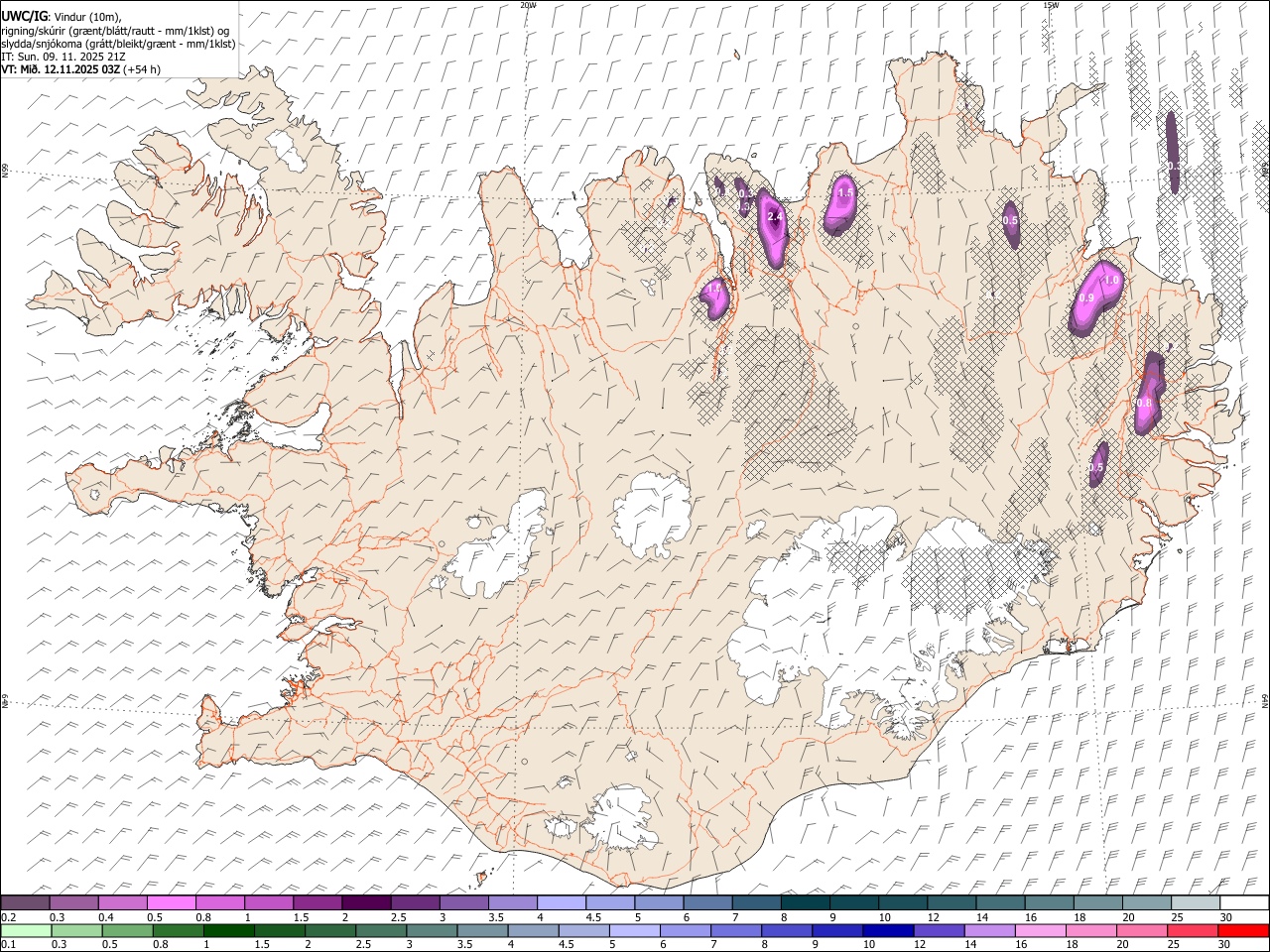Viewport: 1270px width, 952px height.
Task: Select the rain scale swatch between 3 and 3.5
Action: coord(432,930)
